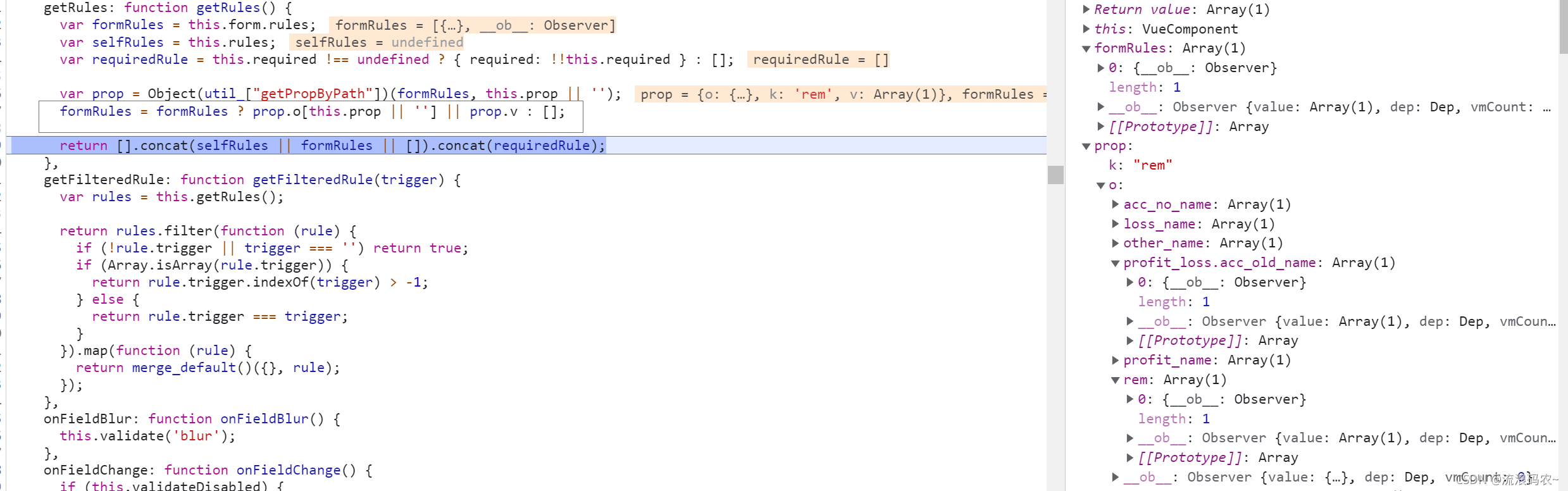Expand the this: VueComponent entry
Image resolution: width=1568 pixels, height=491 pixels.
[1086, 29]
